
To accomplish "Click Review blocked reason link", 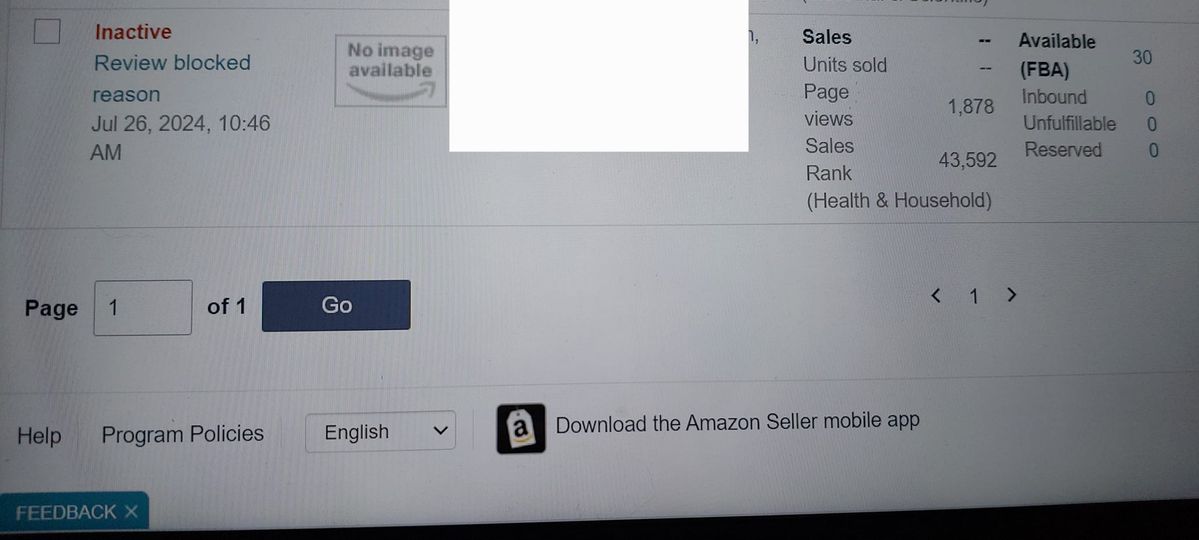I will coord(171,78).
